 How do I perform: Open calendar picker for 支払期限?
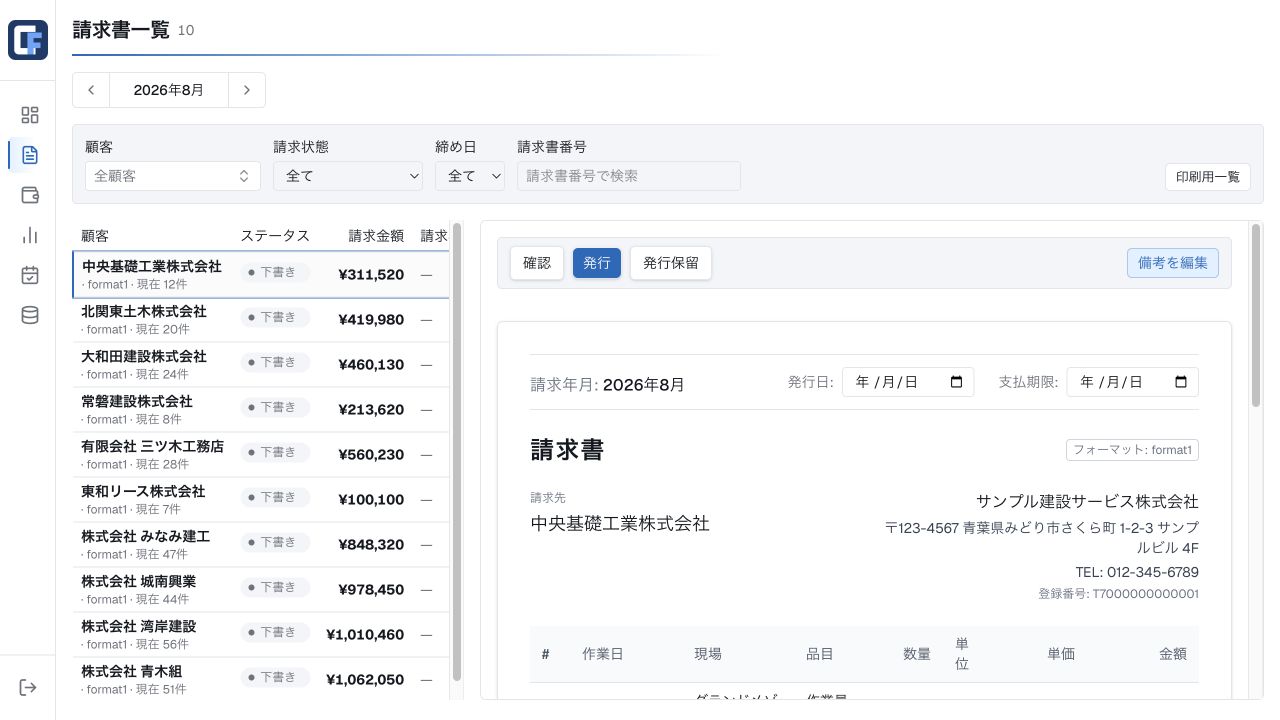[1181, 382]
